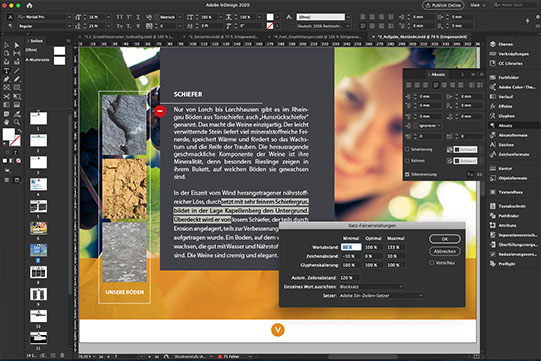Select the Line tool
This screenshot has width=541, height=361.
(x=17, y=71)
